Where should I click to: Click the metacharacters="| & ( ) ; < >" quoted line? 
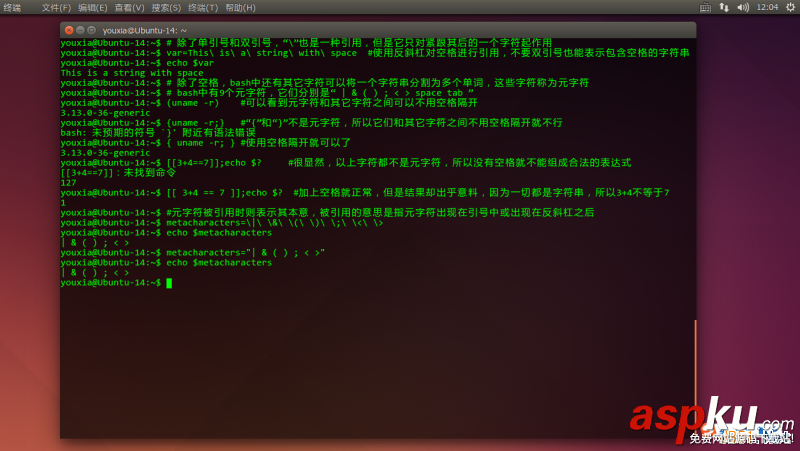193,253
